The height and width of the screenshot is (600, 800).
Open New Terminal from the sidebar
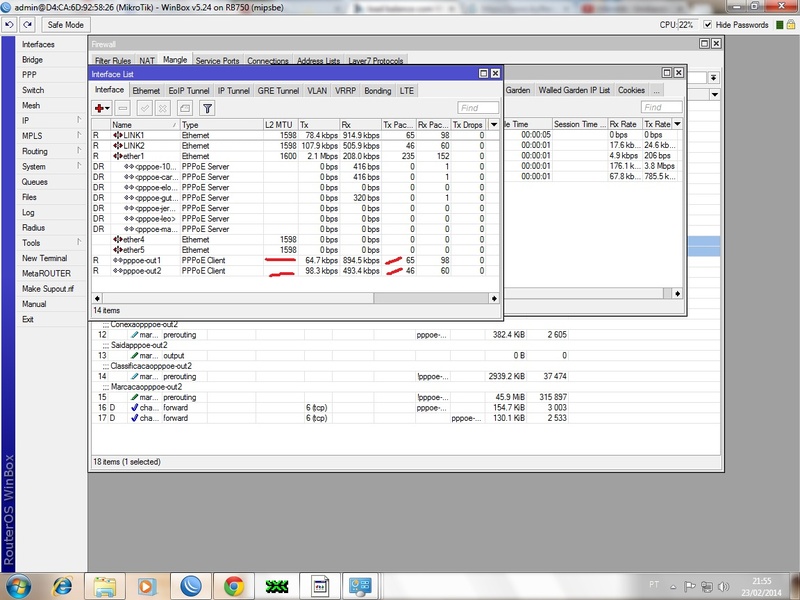click(45, 258)
